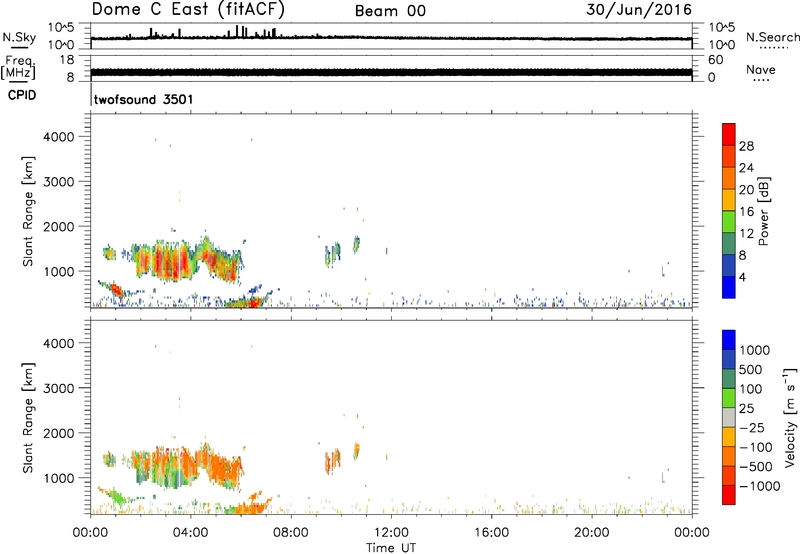Screen dimensions: 800x554
Task: Click the date '30/Jun/2016'
Action: pos(639,10)
